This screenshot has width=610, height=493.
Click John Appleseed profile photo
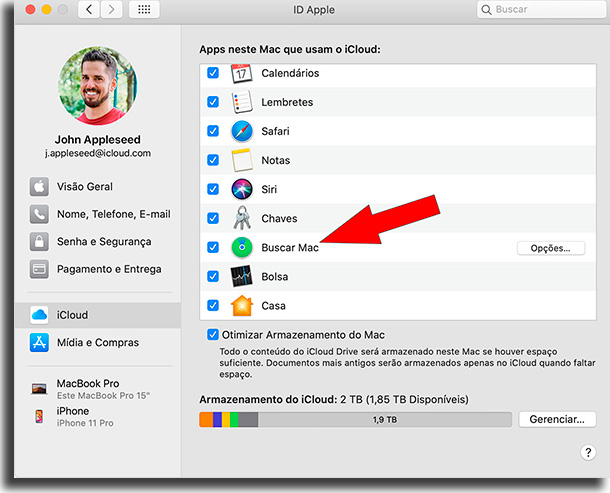coord(98,85)
